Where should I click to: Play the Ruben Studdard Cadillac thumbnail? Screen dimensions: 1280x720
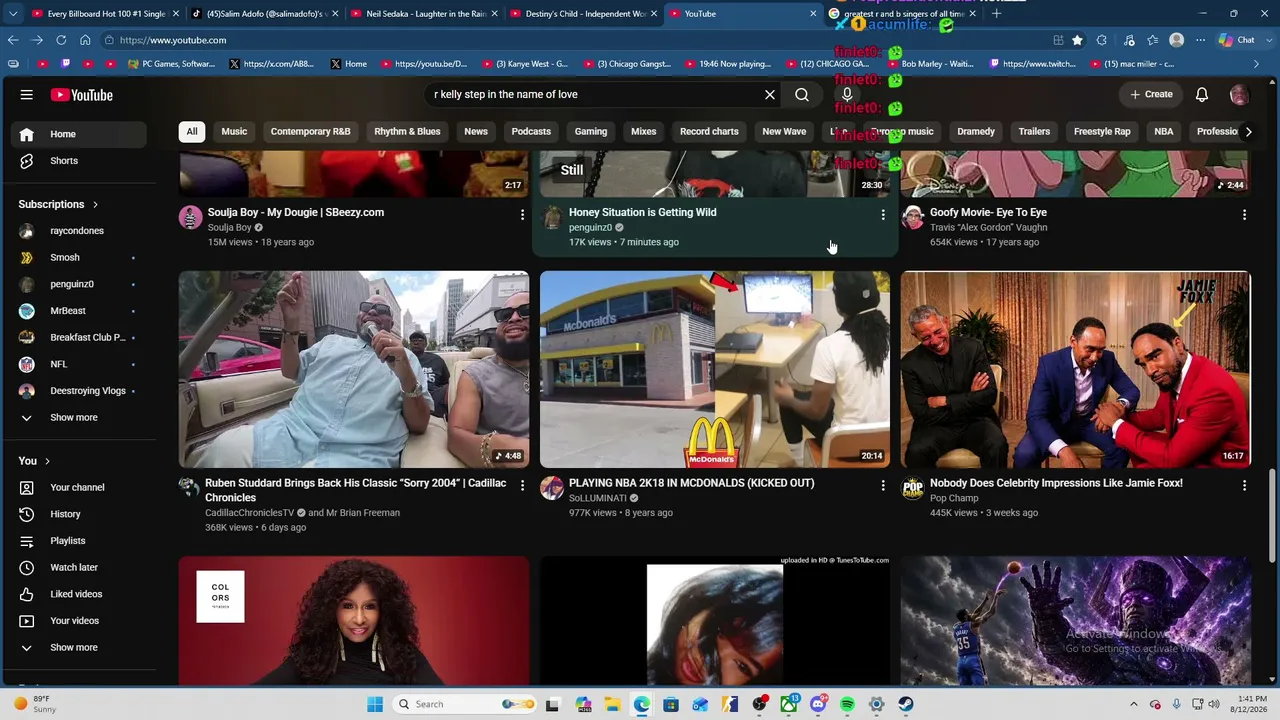coord(354,369)
